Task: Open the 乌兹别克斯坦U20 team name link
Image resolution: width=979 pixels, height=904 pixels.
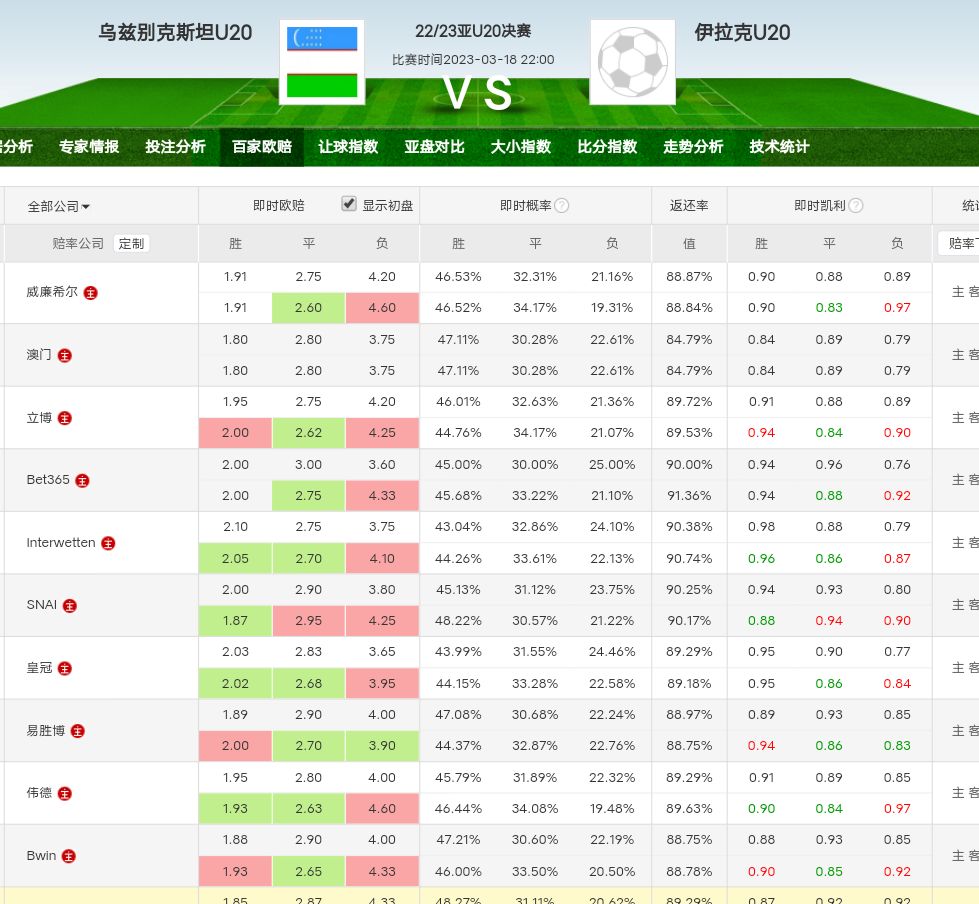Action: tap(175, 33)
